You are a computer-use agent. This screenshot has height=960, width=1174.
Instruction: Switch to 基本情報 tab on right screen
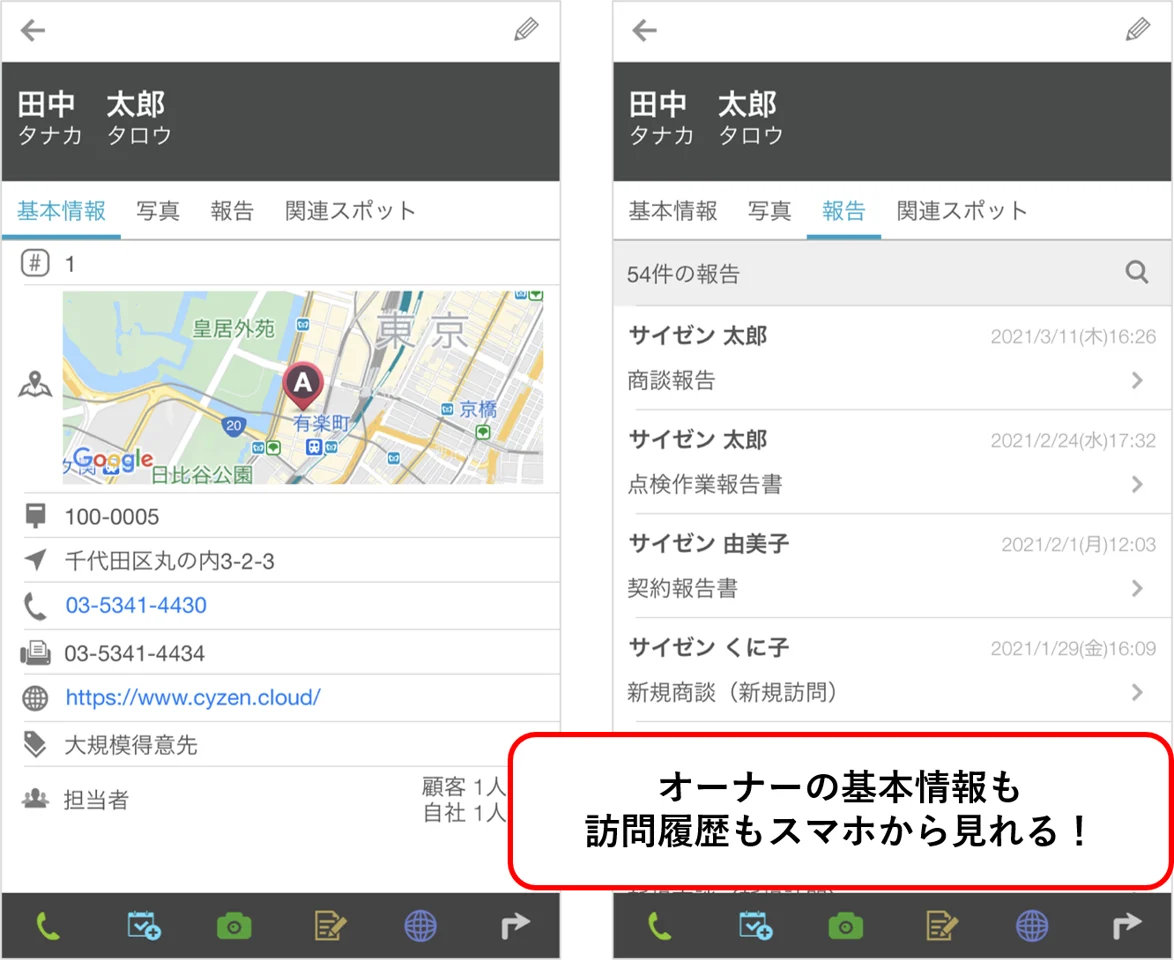click(673, 211)
